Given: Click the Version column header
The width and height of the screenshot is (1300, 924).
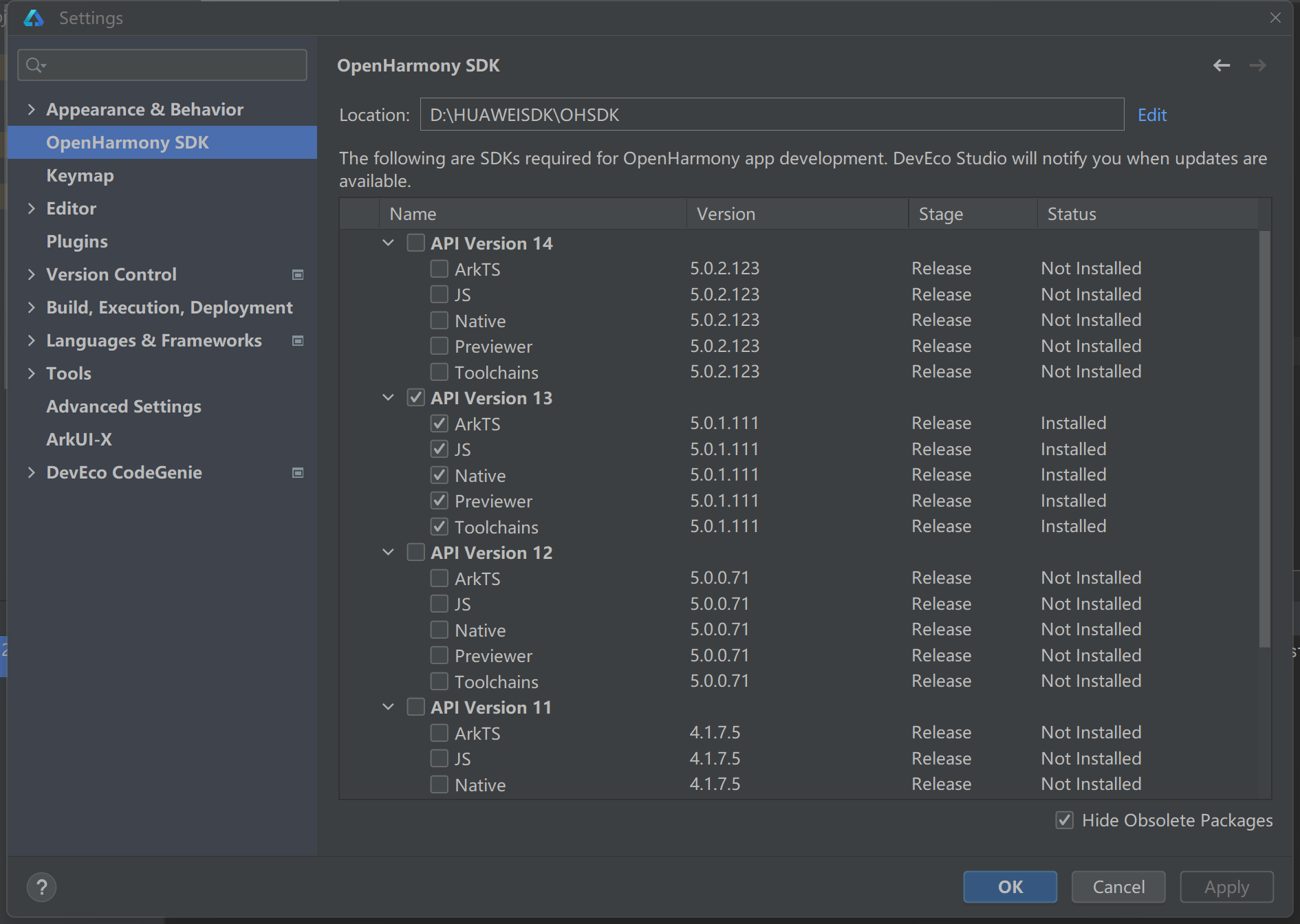Looking at the screenshot, I should [797, 214].
